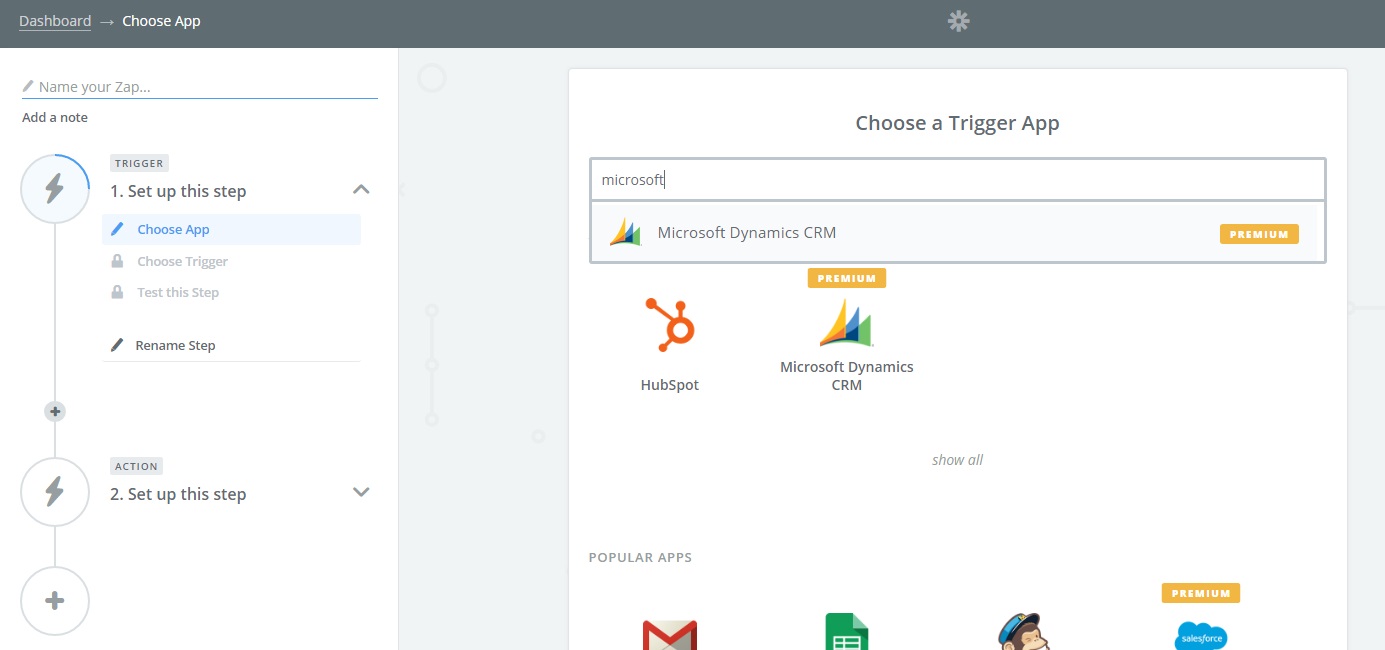Add a note to the Zap
Screen dimensions: 1385x650
point(55,117)
